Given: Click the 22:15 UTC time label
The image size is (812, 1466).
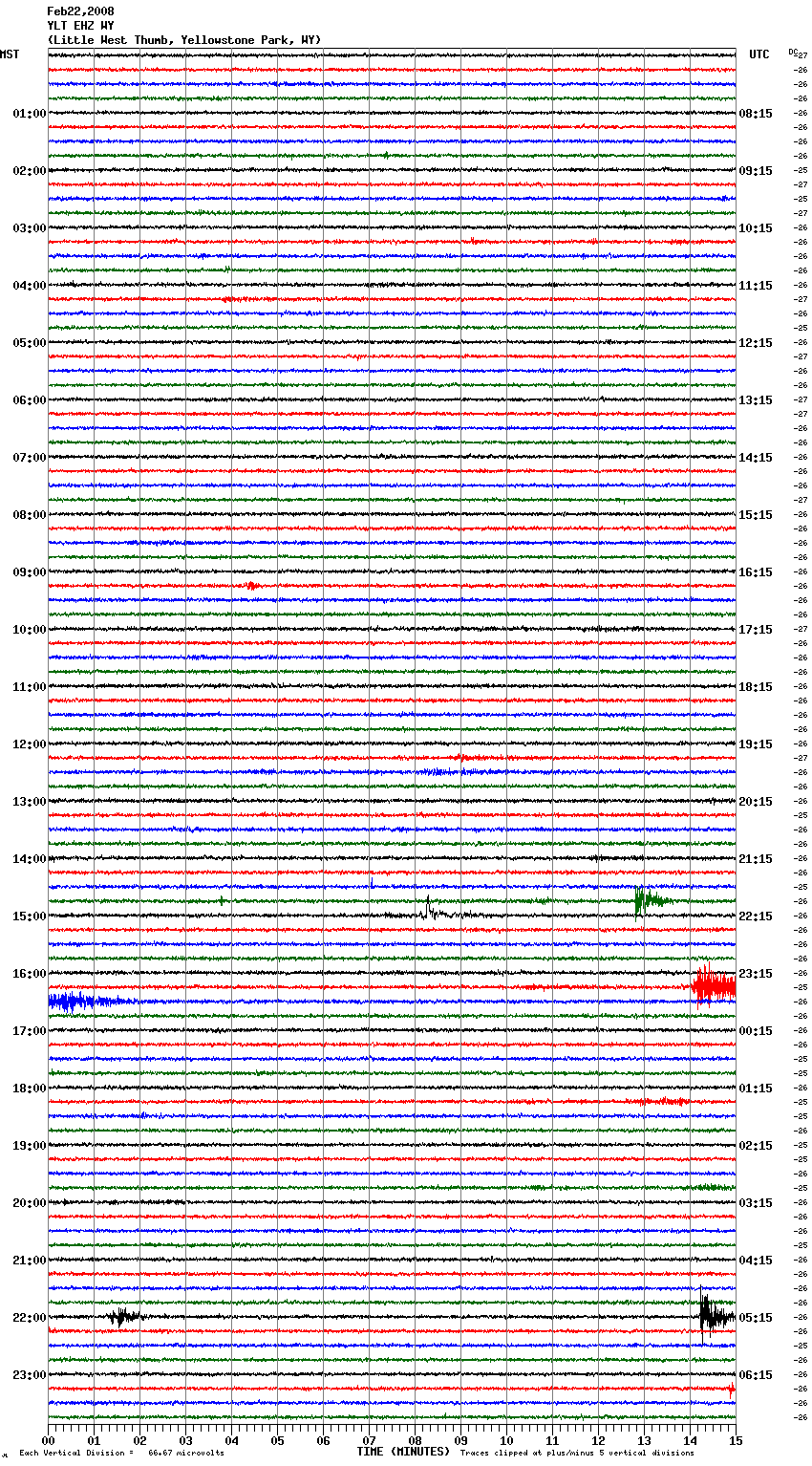Looking at the screenshot, I should tap(756, 916).
